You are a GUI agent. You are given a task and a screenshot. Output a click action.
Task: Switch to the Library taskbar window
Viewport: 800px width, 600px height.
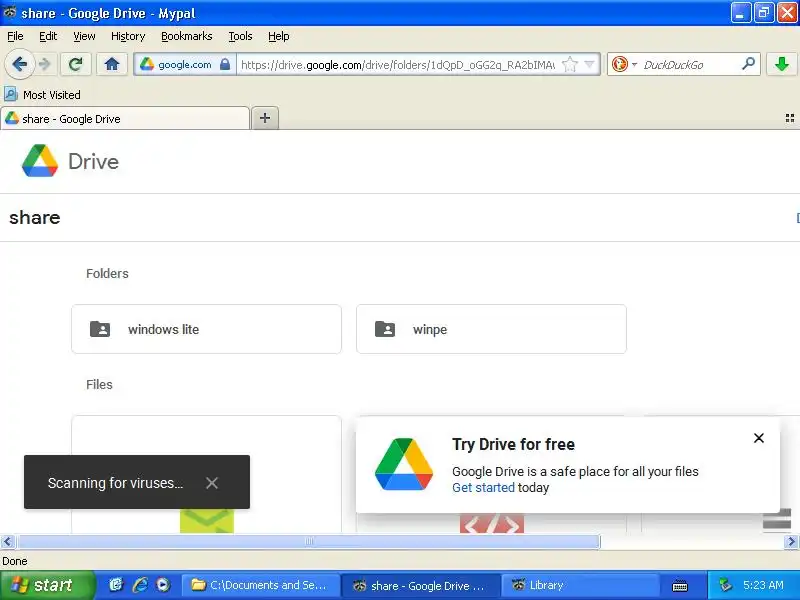pos(579,585)
